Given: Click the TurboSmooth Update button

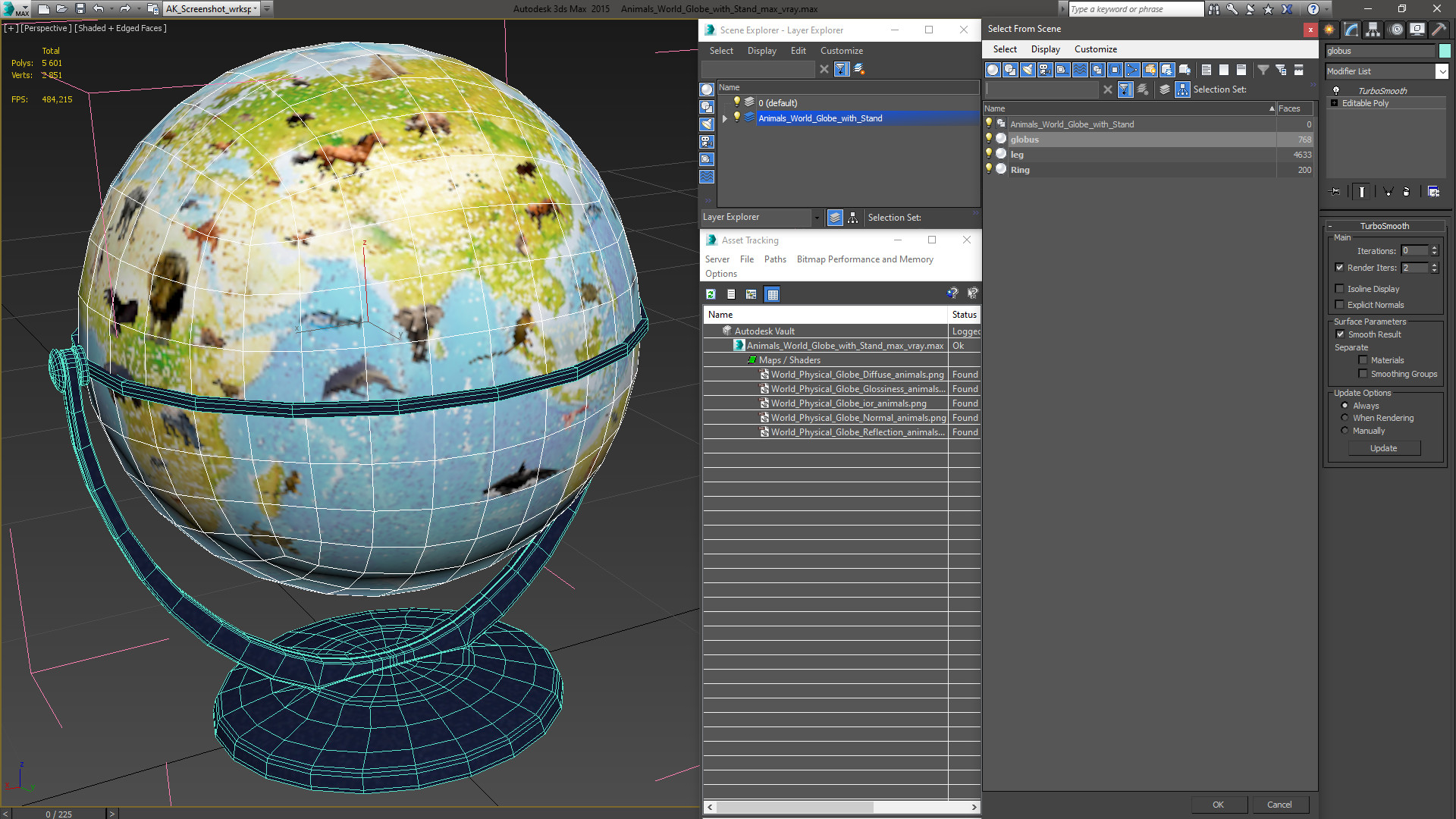Looking at the screenshot, I should click(x=1383, y=448).
